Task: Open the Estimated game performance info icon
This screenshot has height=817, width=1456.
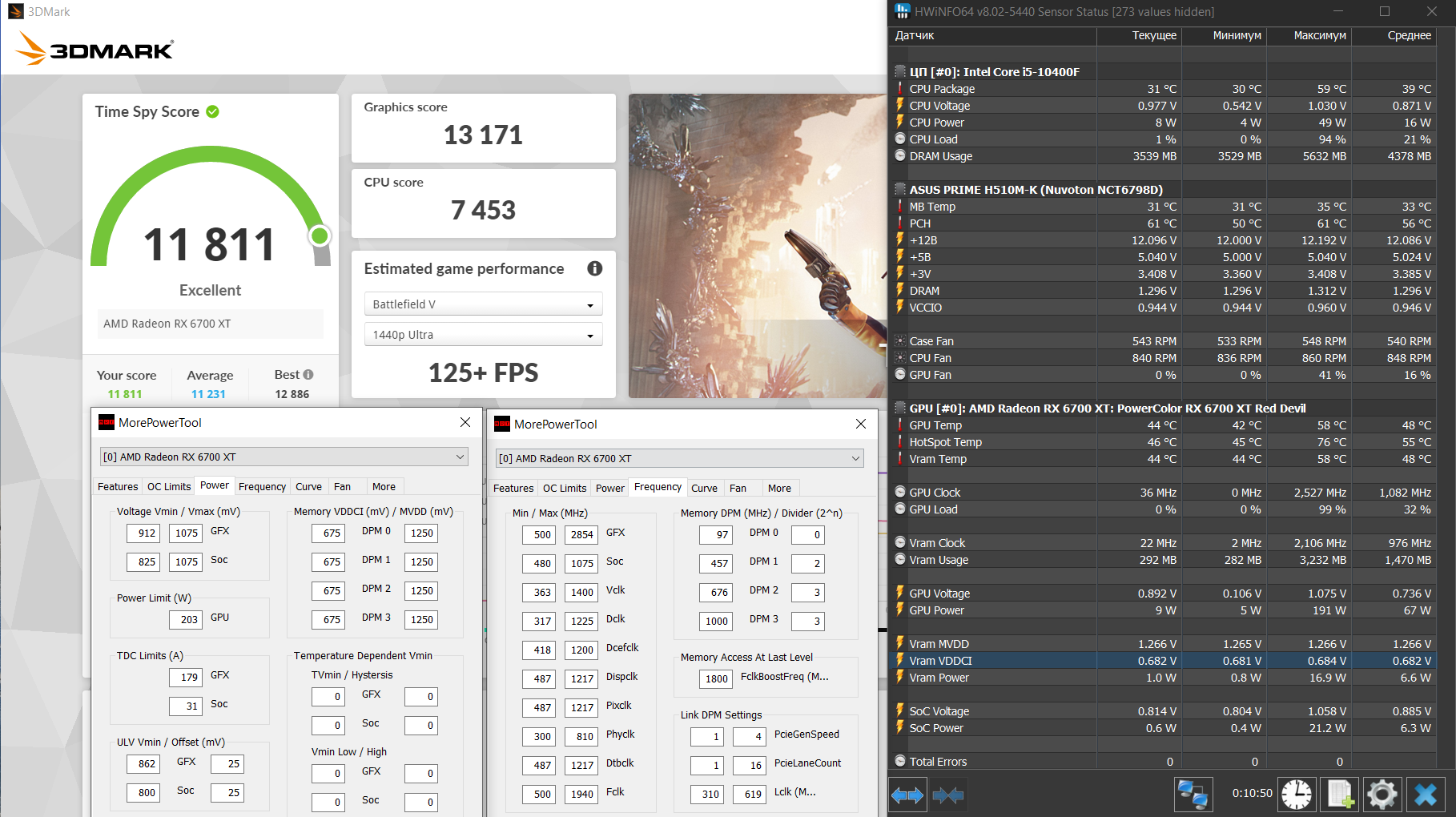Action: pyautogui.click(x=594, y=268)
